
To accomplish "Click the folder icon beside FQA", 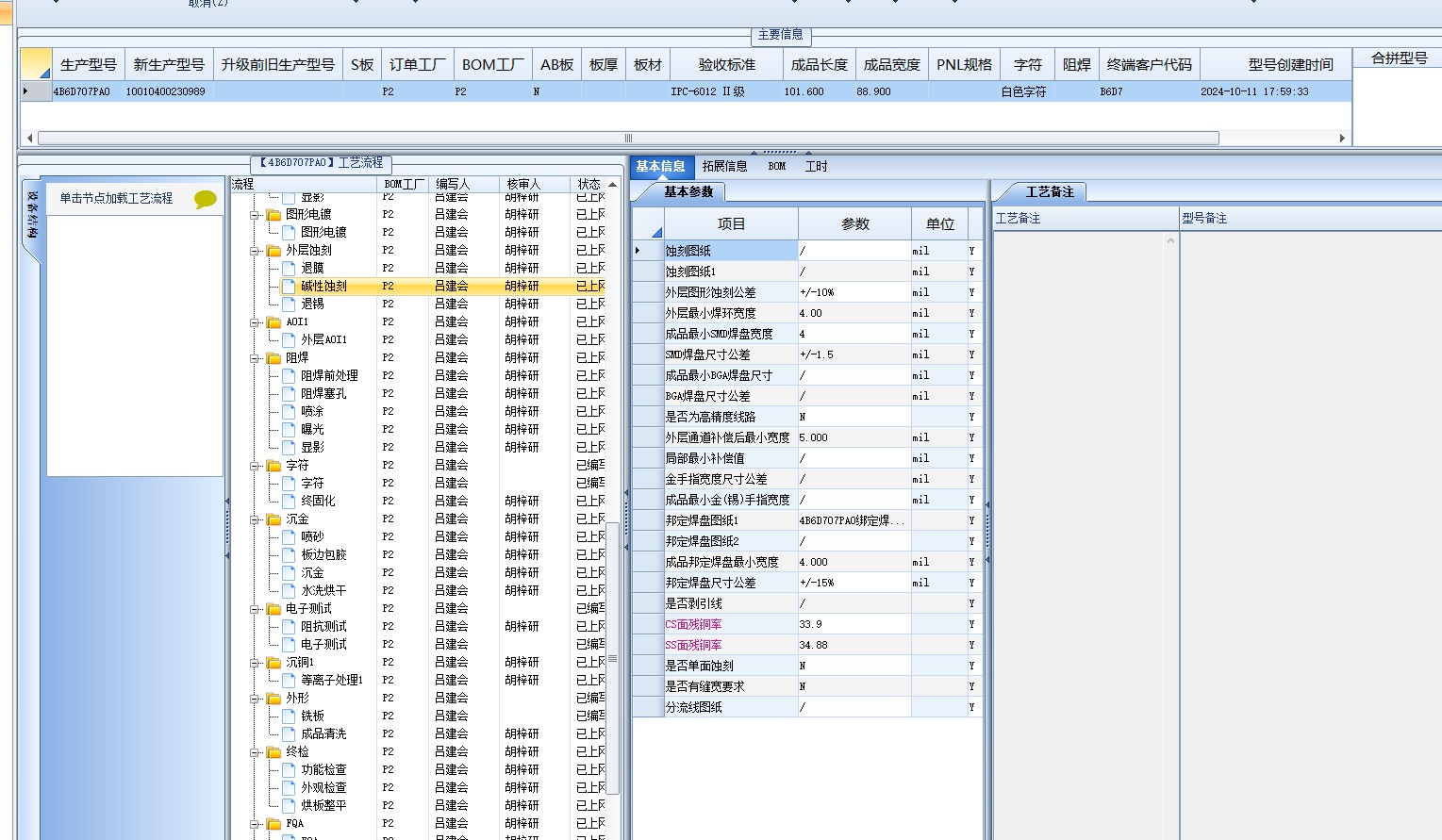I will click(274, 824).
